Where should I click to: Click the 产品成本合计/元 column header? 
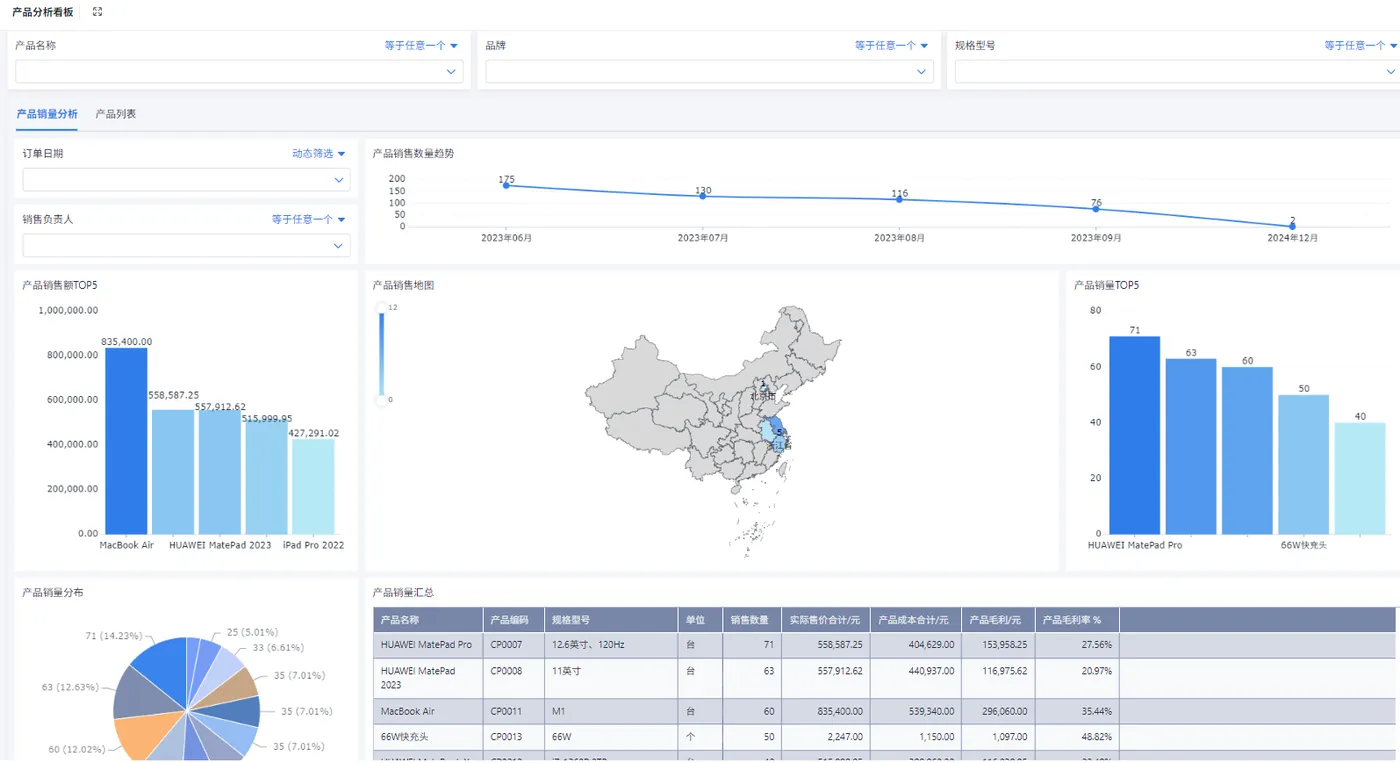915,619
